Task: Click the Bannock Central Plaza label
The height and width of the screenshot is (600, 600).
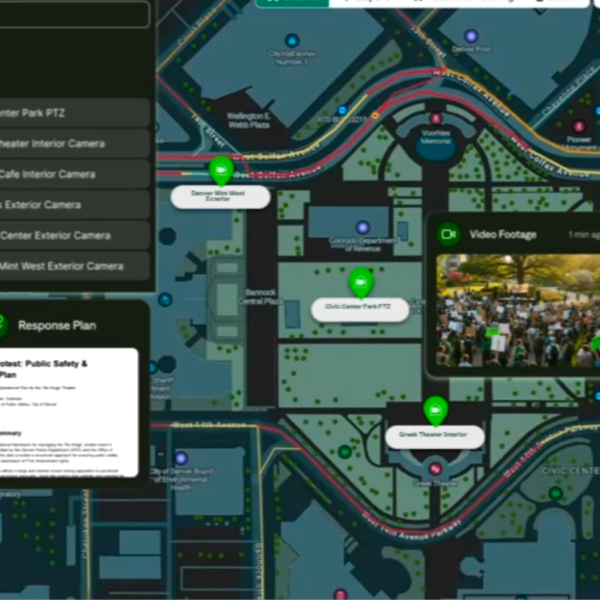Action: [260, 297]
